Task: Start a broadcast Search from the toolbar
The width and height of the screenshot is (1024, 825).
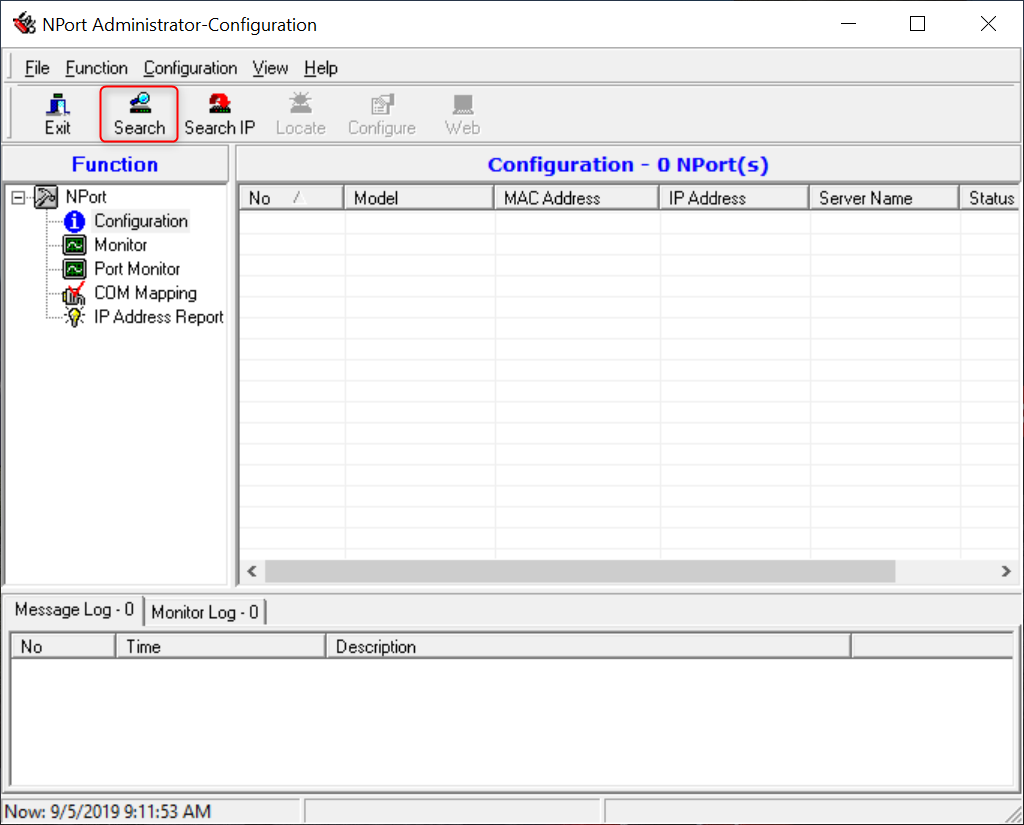Action: click(139, 114)
